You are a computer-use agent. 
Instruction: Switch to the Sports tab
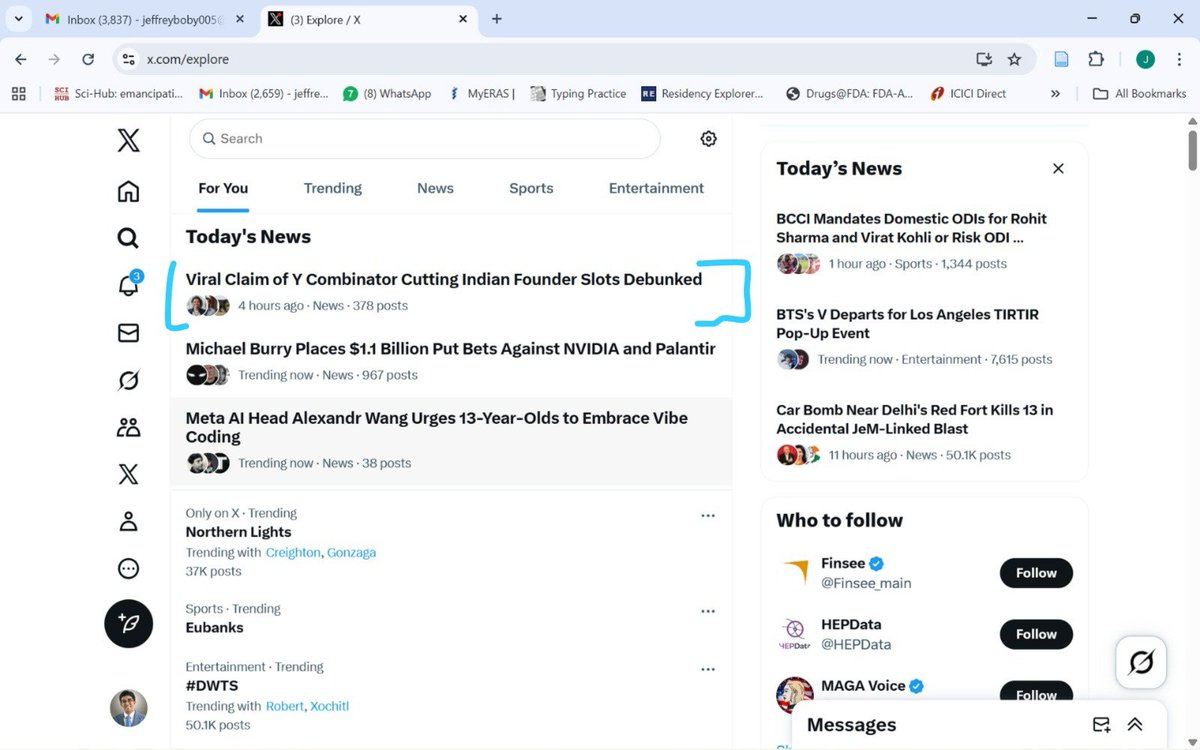[531, 188]
